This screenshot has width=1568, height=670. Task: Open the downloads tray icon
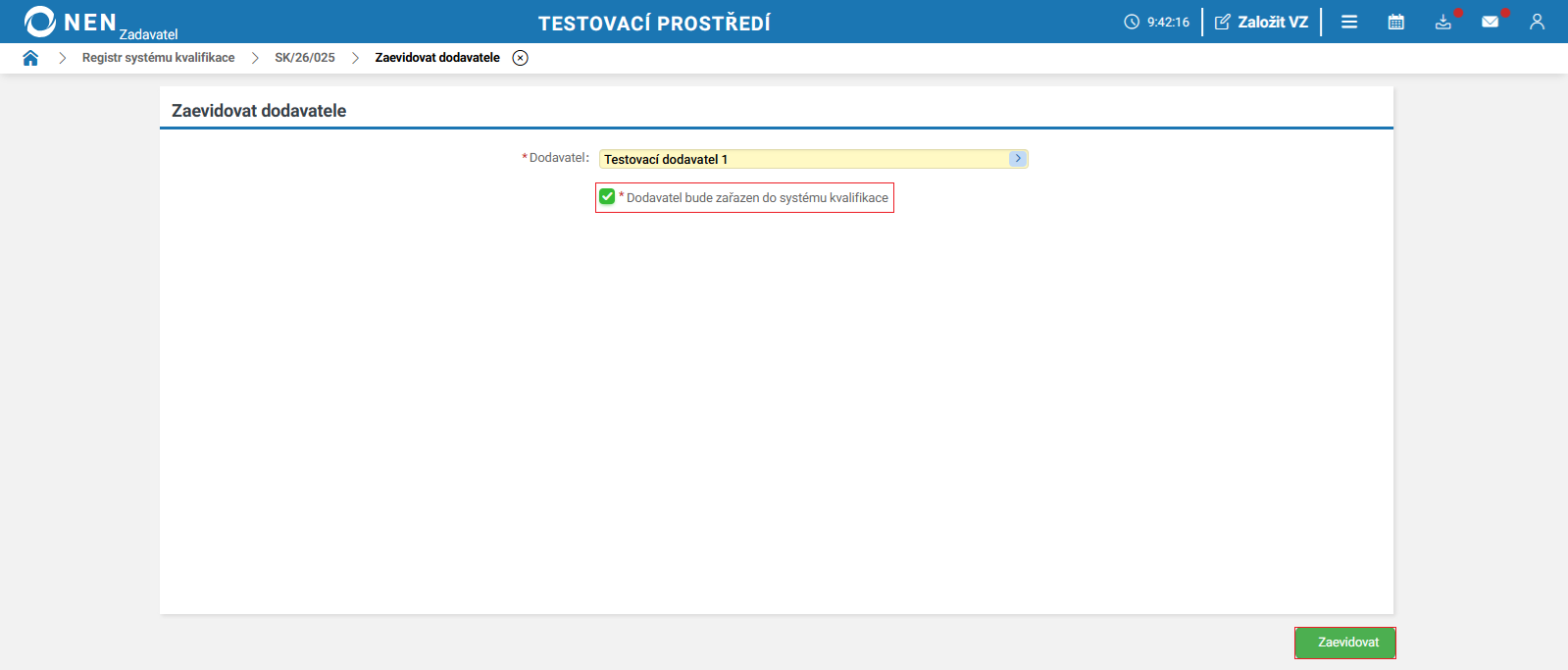tap(1443, 22)
